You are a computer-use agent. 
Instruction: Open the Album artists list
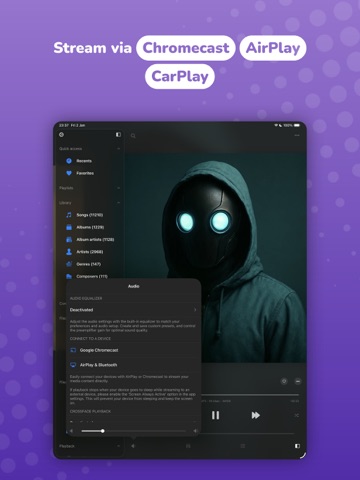pos(90,240)
